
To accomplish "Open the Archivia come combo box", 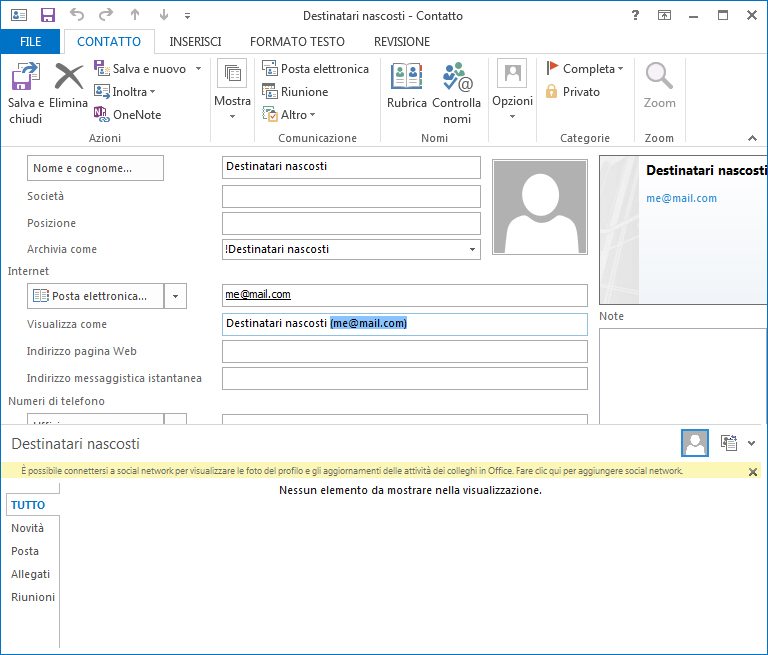I will (472, 249).
